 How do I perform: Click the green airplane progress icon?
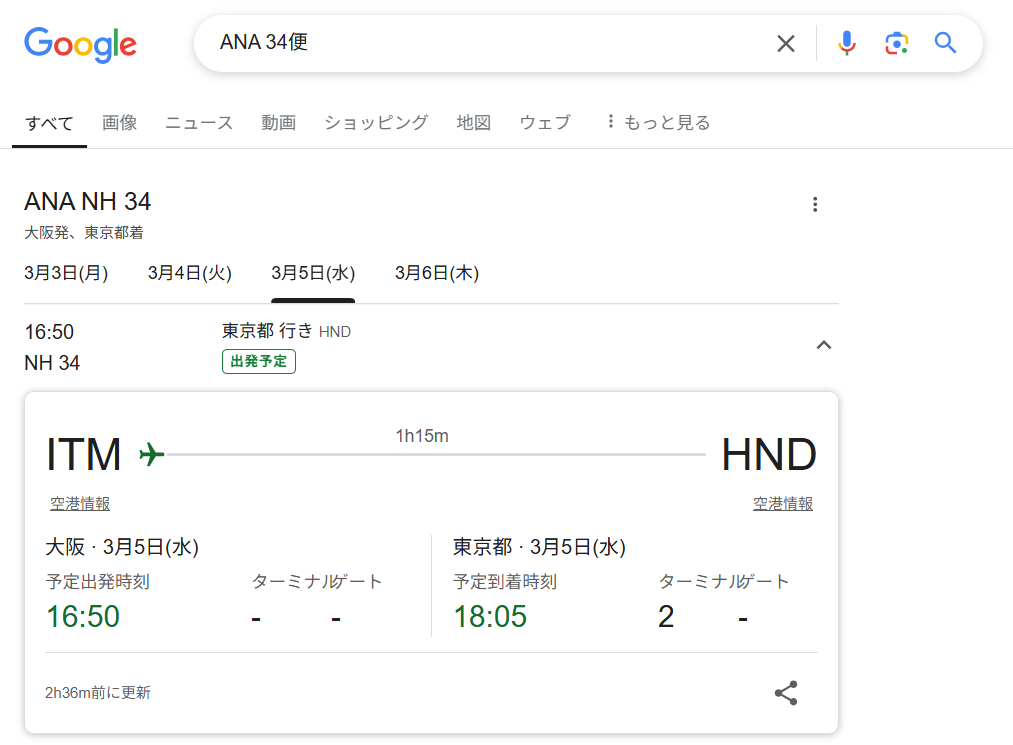tap(152, 454)
